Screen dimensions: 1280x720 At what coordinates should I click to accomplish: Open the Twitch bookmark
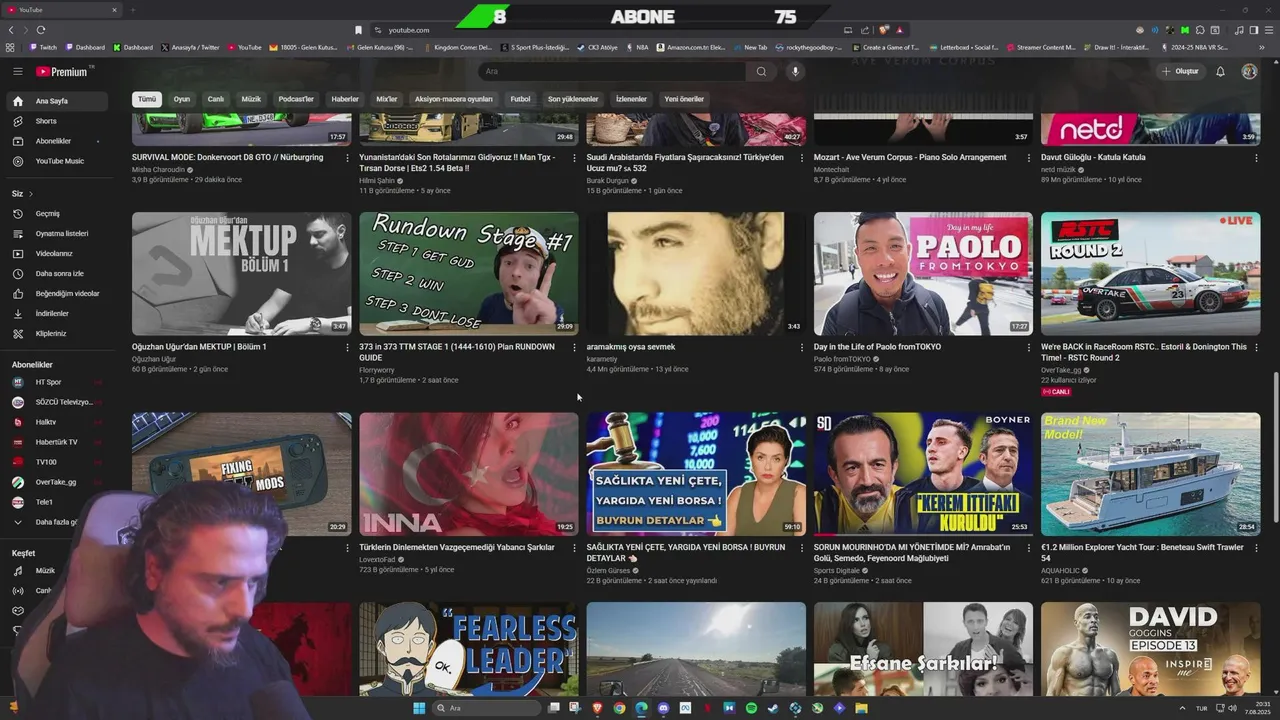click(43, 47)
